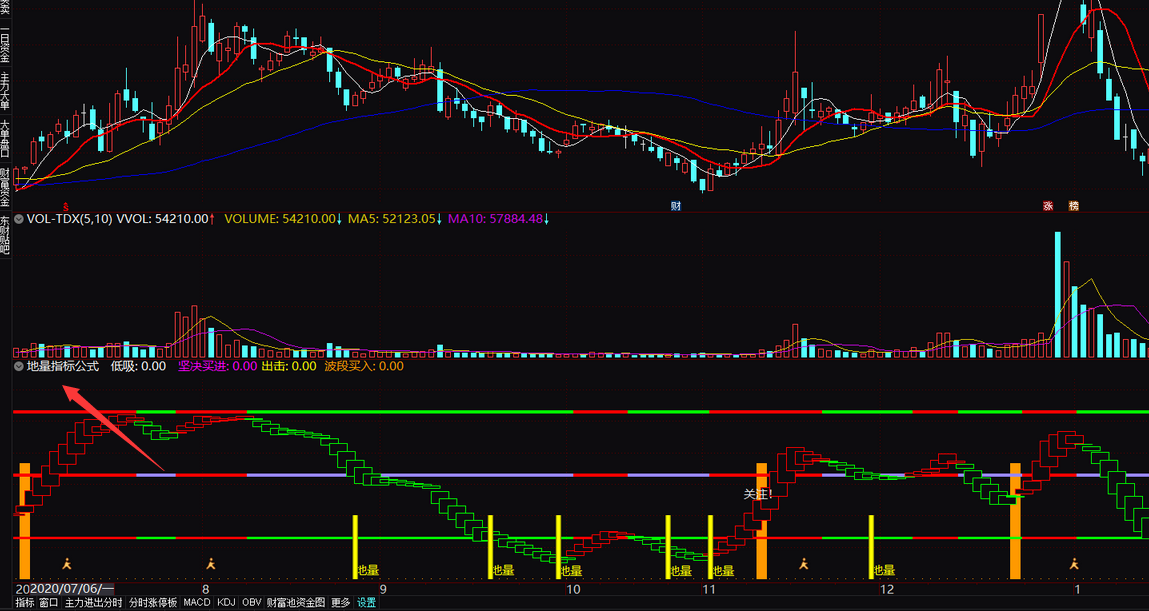
Task: Click the orange person icon above month 1
Action: point(1074,564)
